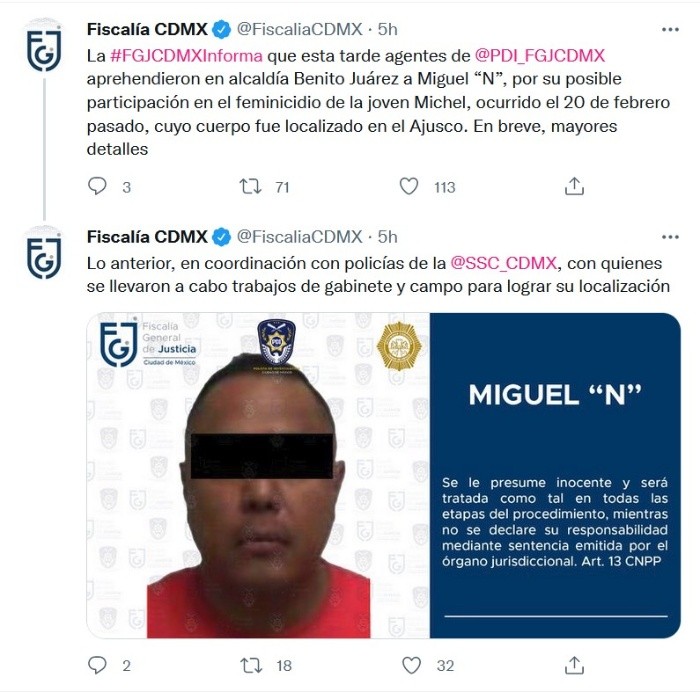Retweet the second tweet with 18 retweets
The height and width of the screenshot is (692, 700).
(x=251, y=665)
